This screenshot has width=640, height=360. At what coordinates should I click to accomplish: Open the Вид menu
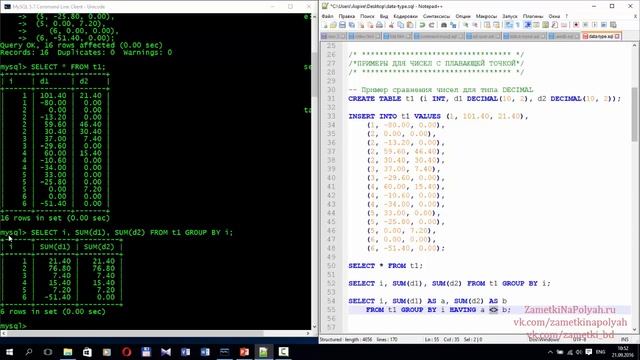click(384, 16)
